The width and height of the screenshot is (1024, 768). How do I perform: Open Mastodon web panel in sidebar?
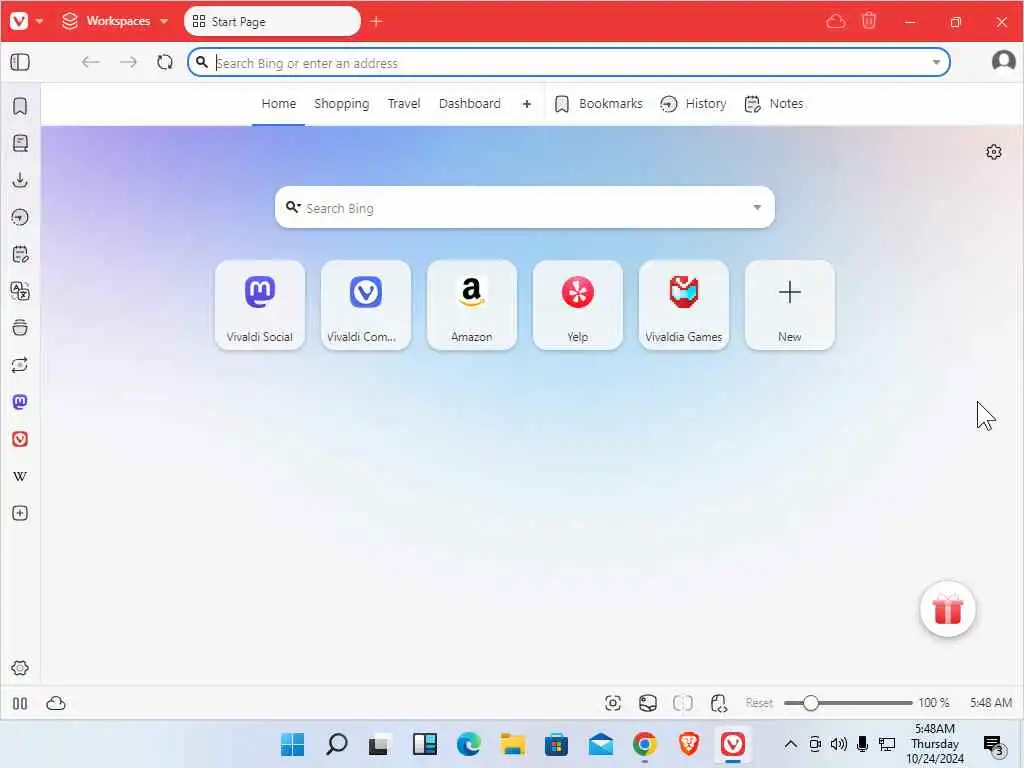[20, 402]
